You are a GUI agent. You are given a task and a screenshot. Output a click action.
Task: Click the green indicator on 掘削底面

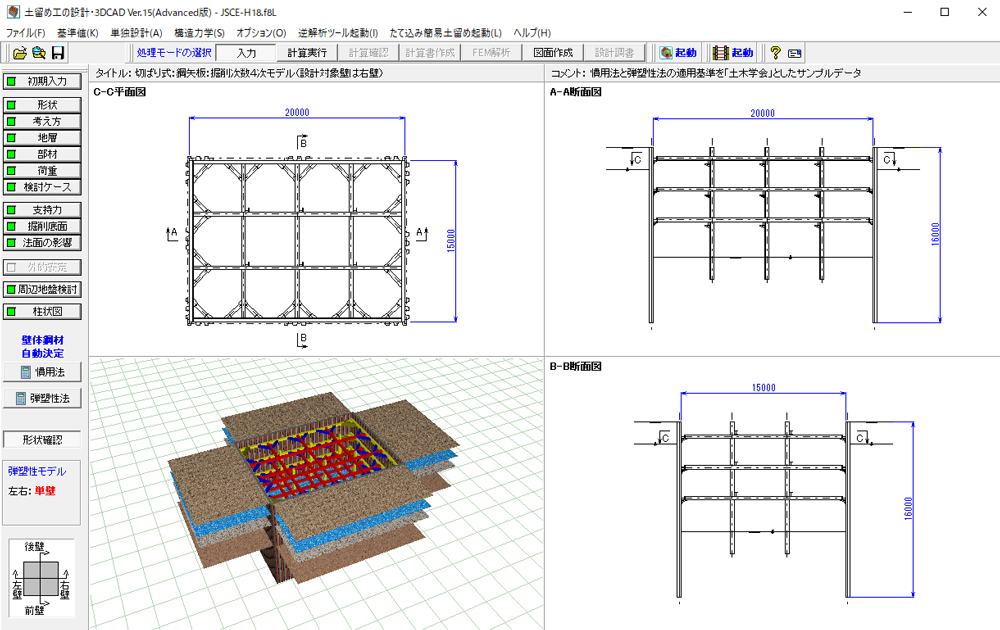coord(11,226)
